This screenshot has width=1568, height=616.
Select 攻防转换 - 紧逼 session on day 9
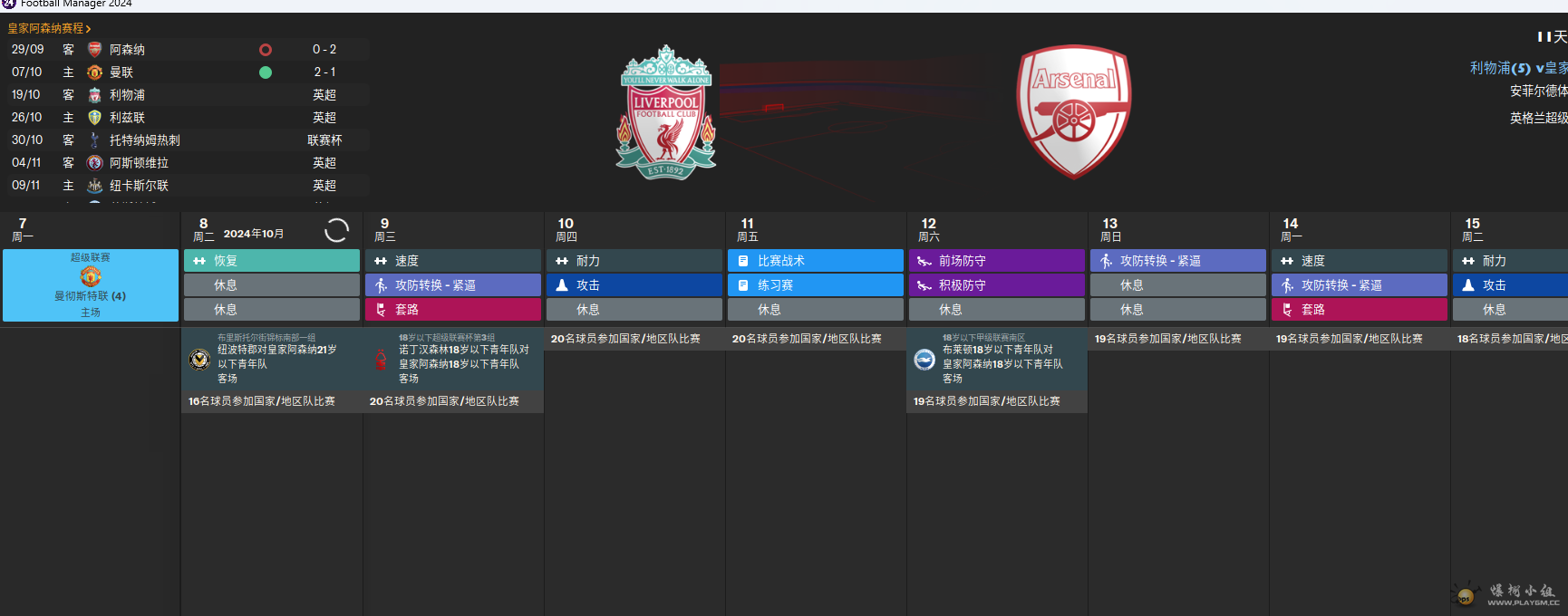pyautogui.click(x=453, y=285)
